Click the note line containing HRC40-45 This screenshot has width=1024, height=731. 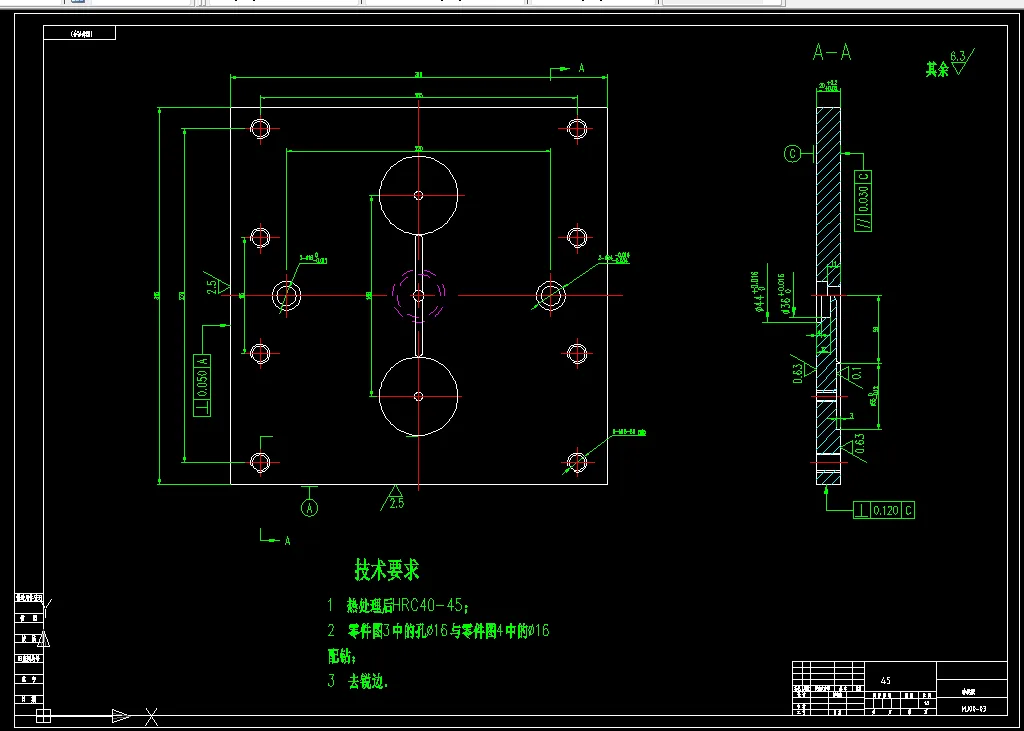click(x=398, y=606)
